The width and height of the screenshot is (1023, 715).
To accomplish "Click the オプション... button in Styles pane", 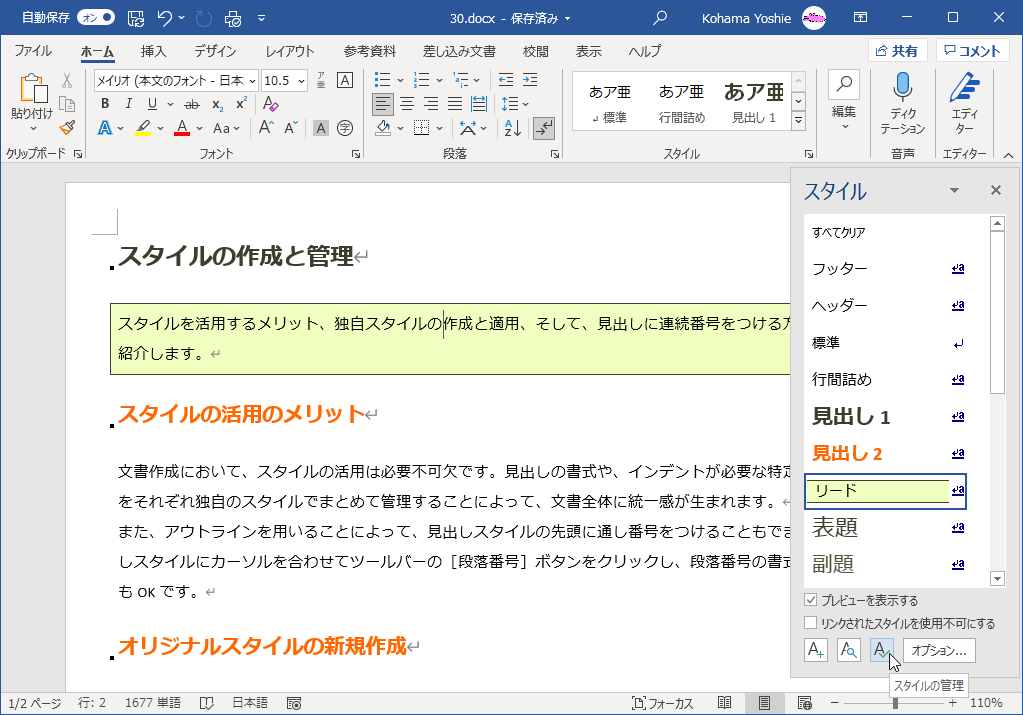I will (939, 650).
